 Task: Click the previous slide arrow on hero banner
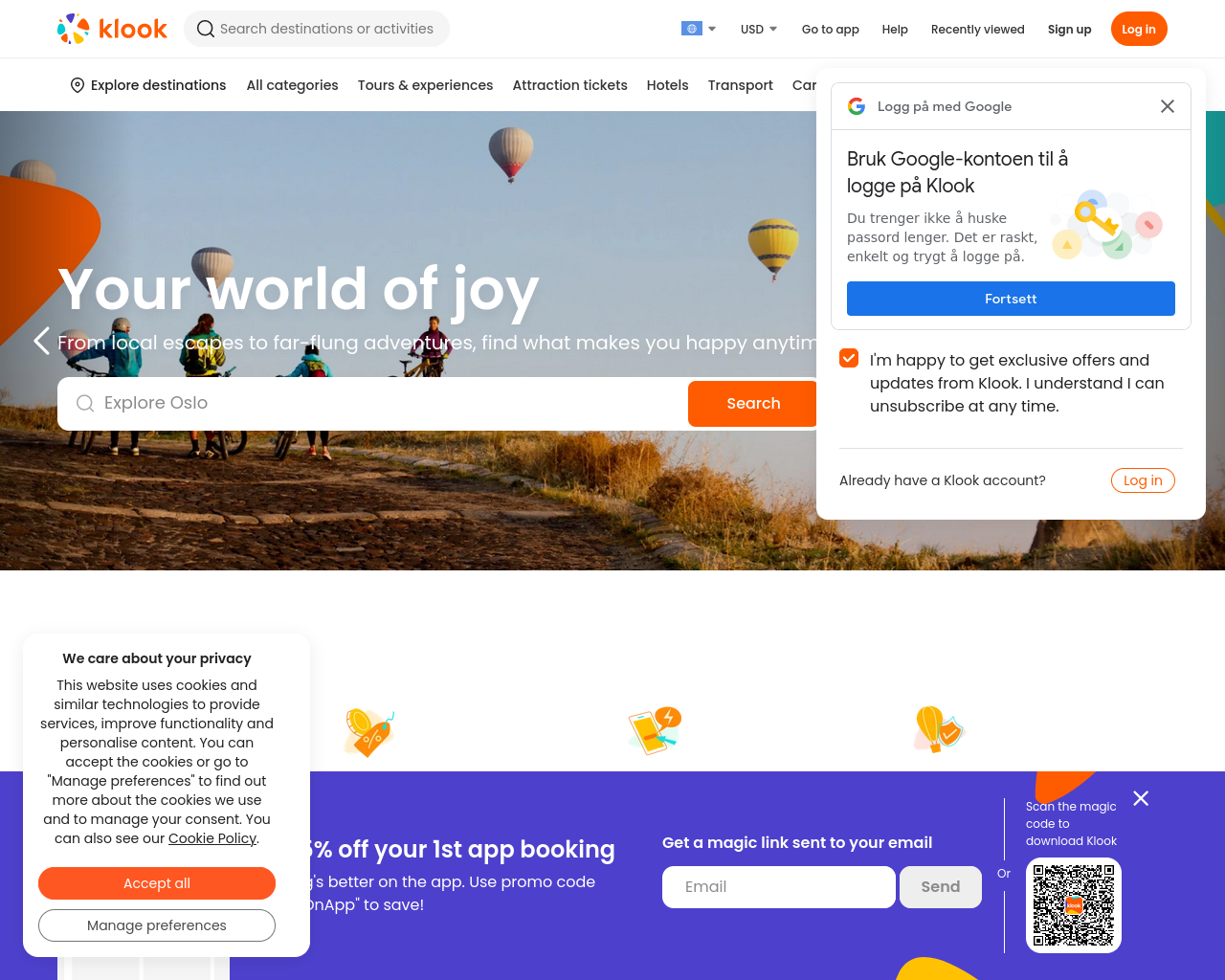41,341
